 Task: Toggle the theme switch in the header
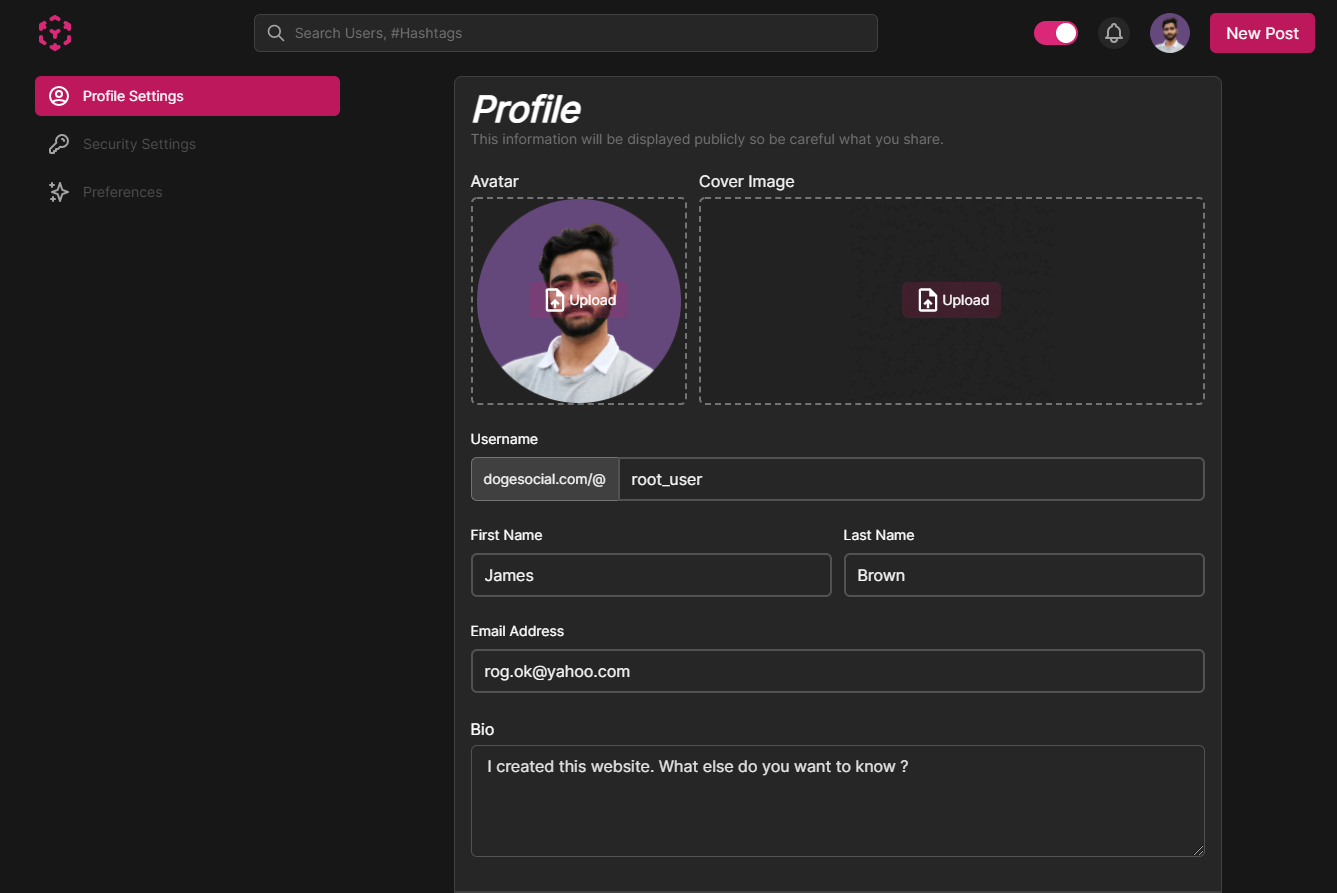click(1056, 33)
